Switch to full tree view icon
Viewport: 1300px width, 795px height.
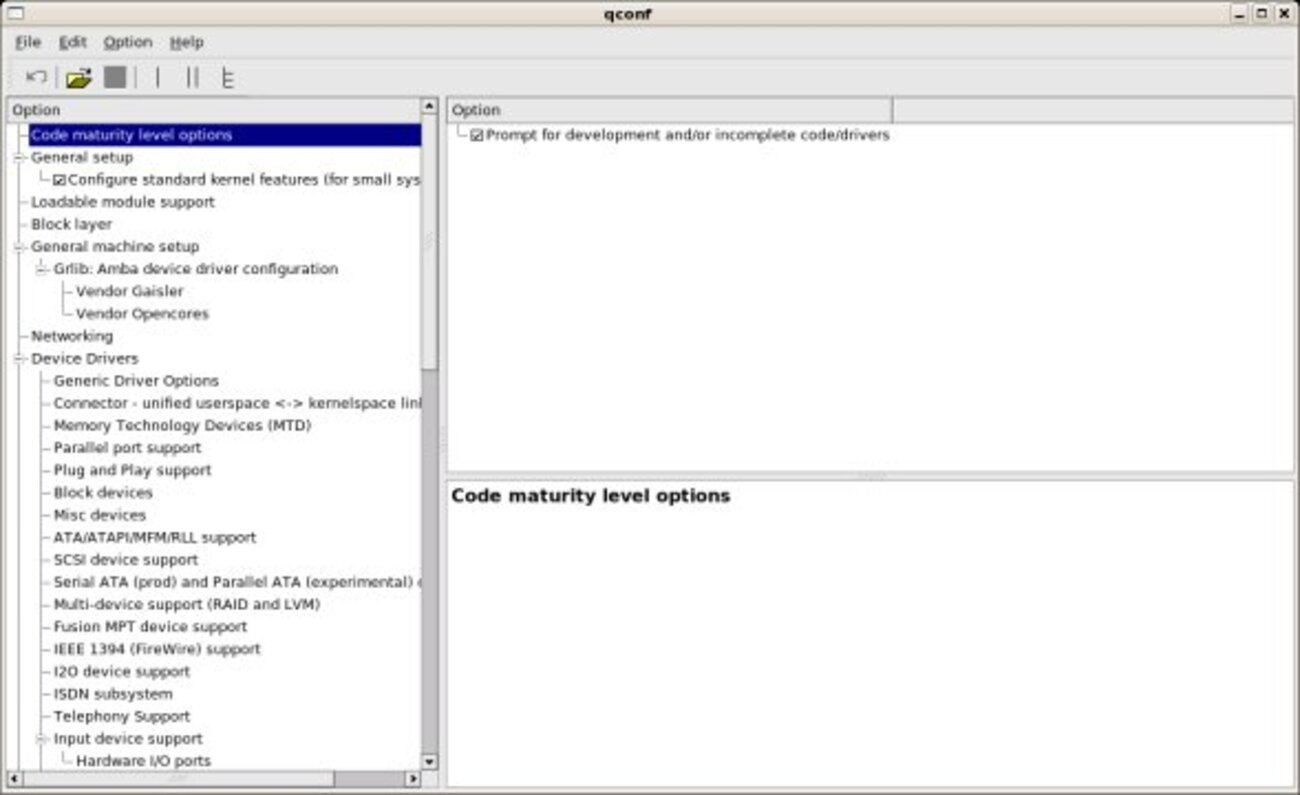[x=227, y=76]
